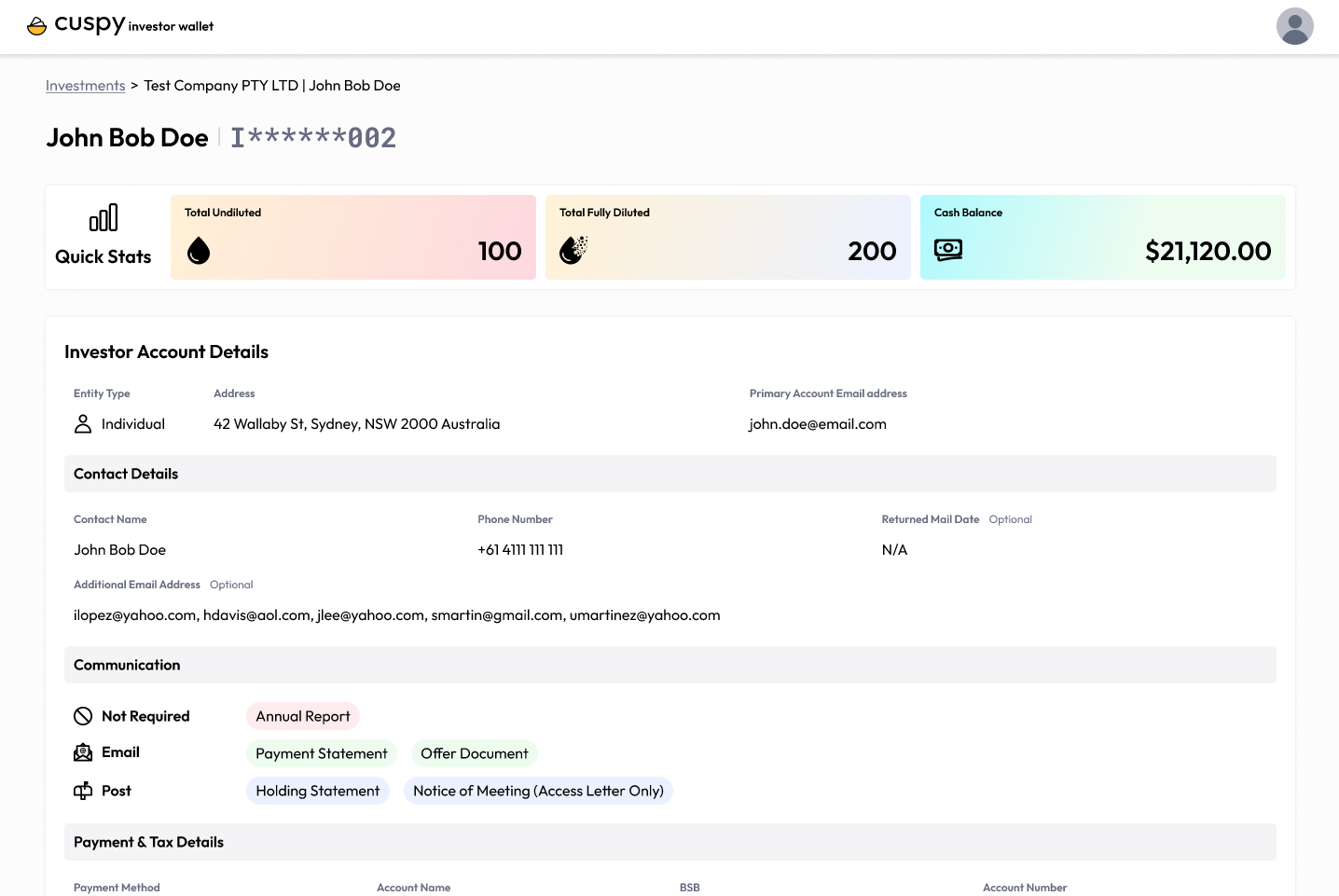Go back to Investments breadcrumb link
This screenshot has height=896, width=1339.
(86, 86)
